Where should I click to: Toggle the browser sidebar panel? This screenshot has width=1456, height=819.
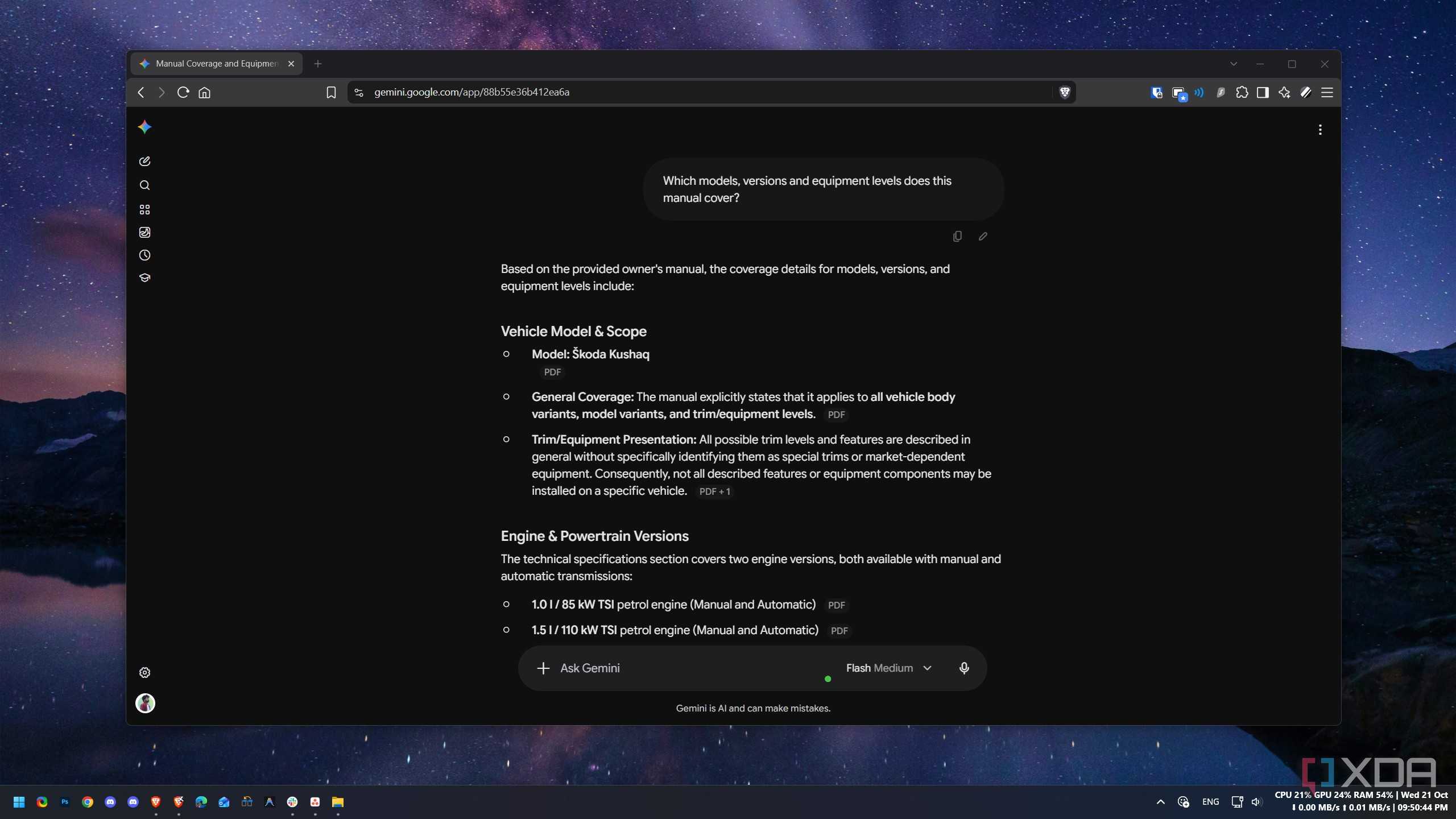[1263, 92]
